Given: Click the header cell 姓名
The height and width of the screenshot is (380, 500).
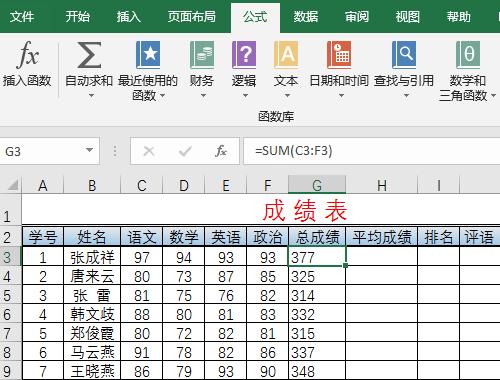Looking at the screenshot, I should click(x=92, y=237).
